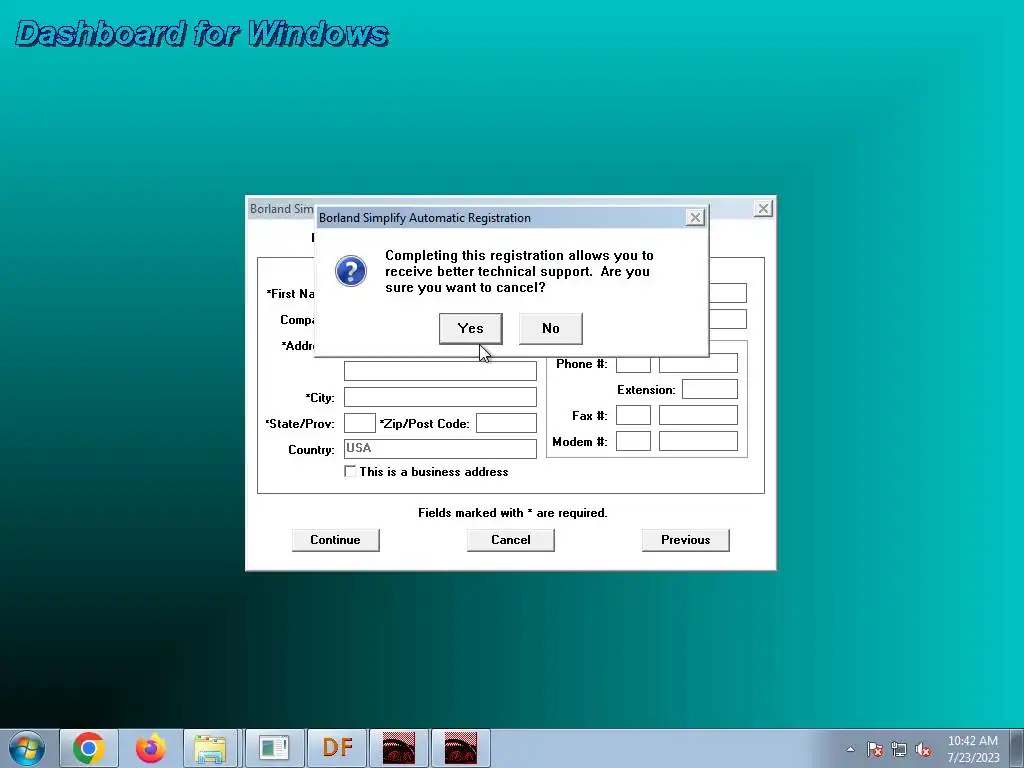
Task: Confirm cancel by clicking Yes
Action: (470, 328)
